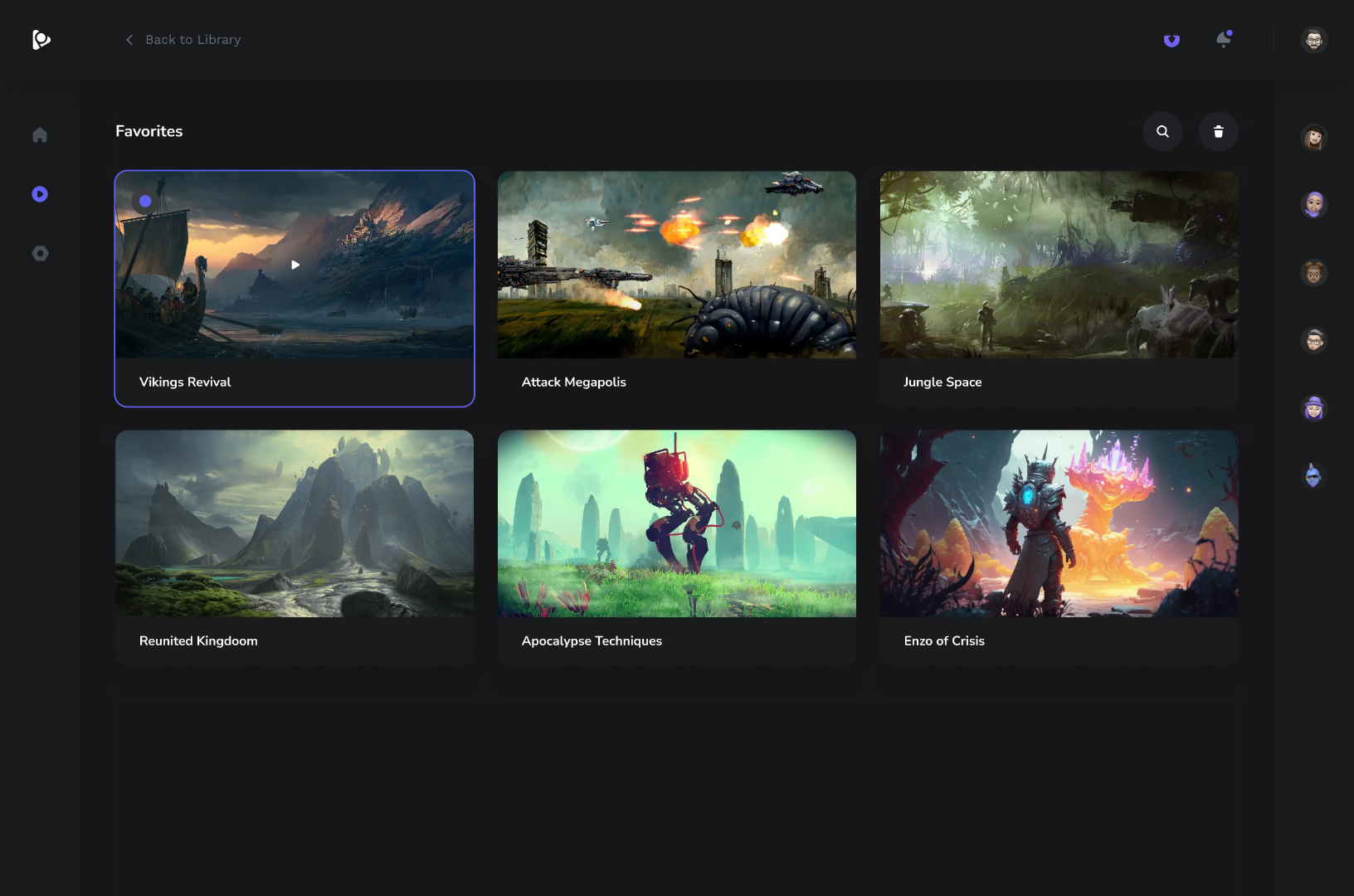Open the Jungle Space thumbnail

tap(1059, 265)
